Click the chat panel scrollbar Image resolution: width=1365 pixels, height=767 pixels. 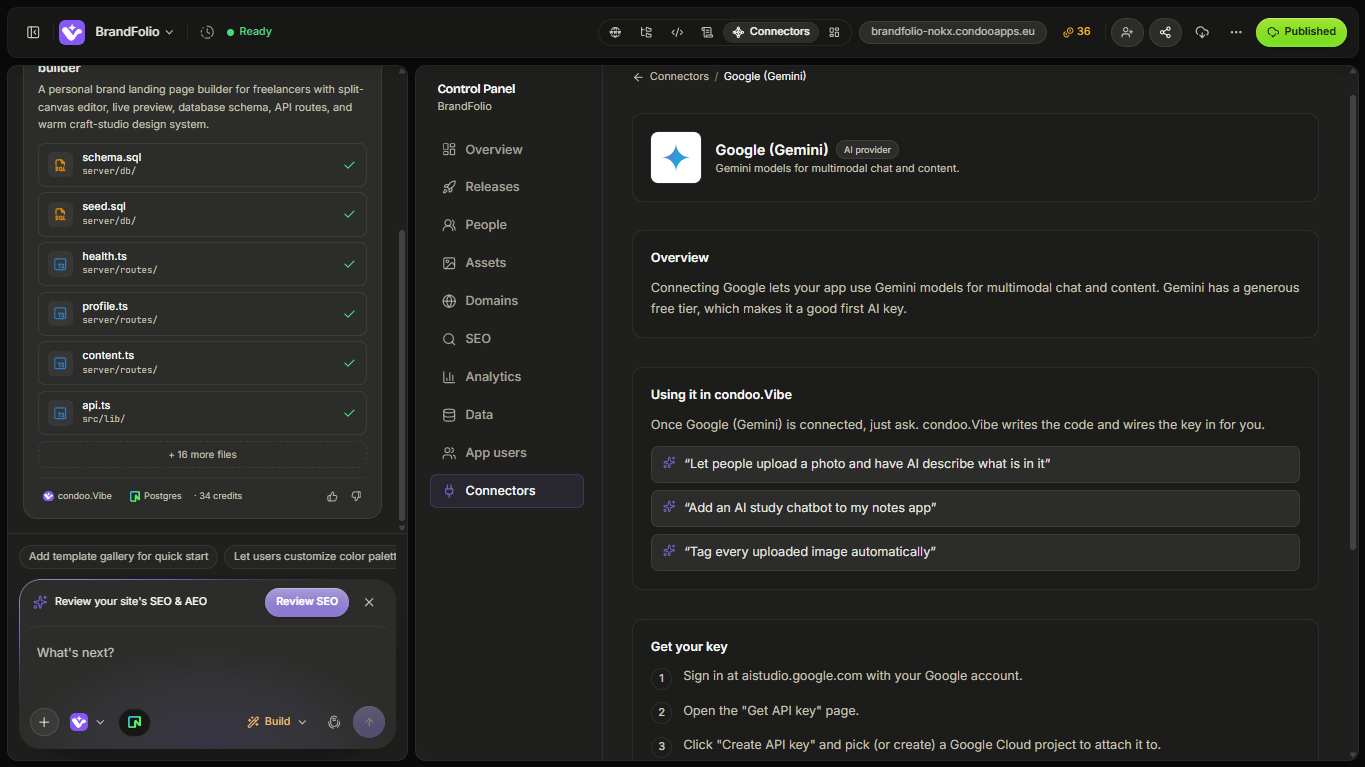(402, 375)
